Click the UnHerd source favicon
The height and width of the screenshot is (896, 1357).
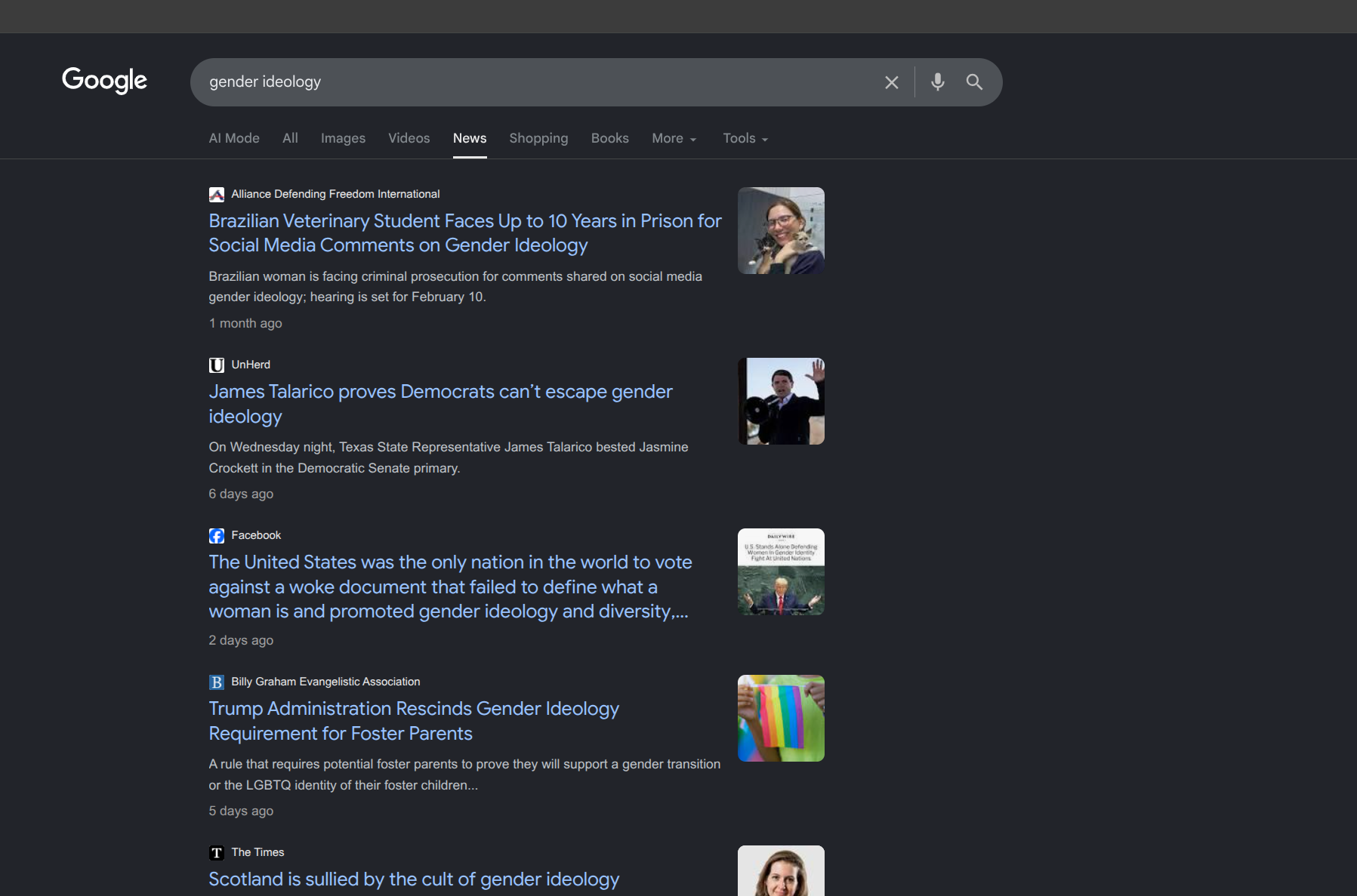point(217,365)
